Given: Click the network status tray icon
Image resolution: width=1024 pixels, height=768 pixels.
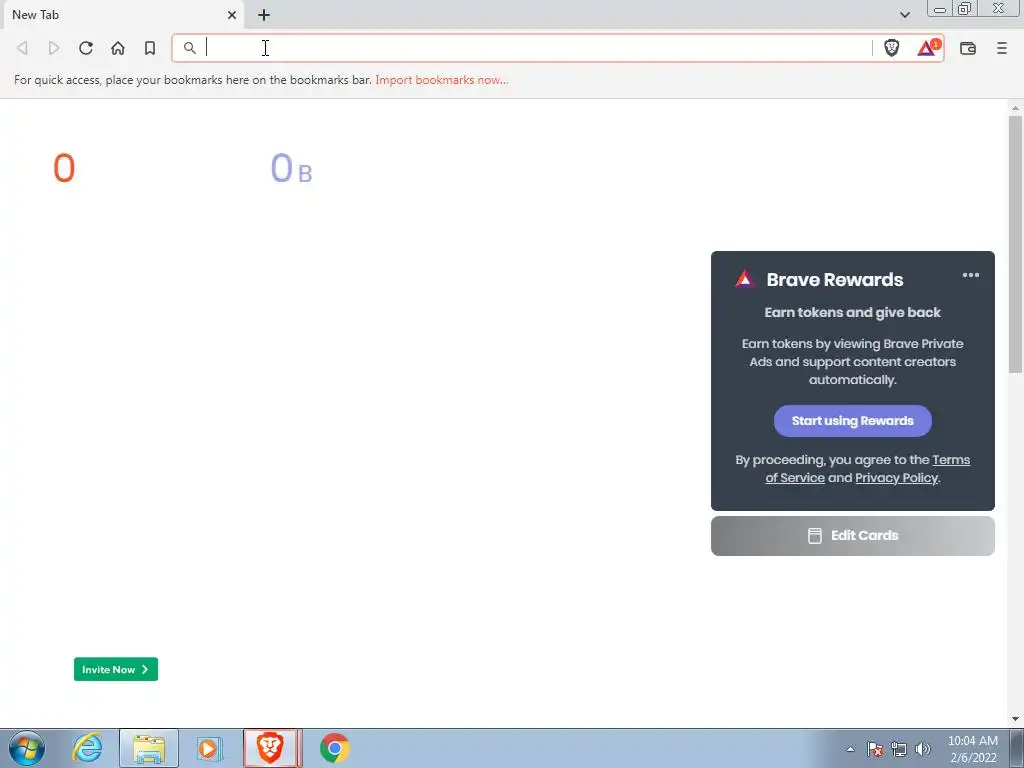Looking at the screenshot, I should pos(899,749).
